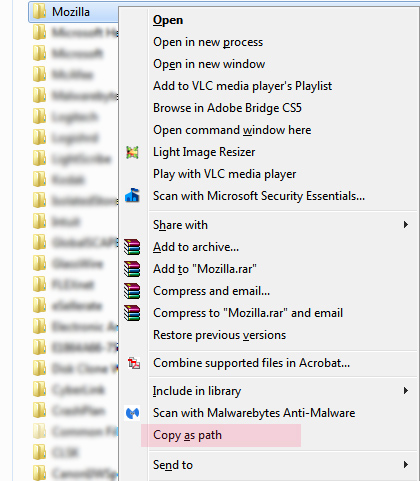
Task: Open the Send to submenu
Action: pyautogui.click(x=173, y=465)
